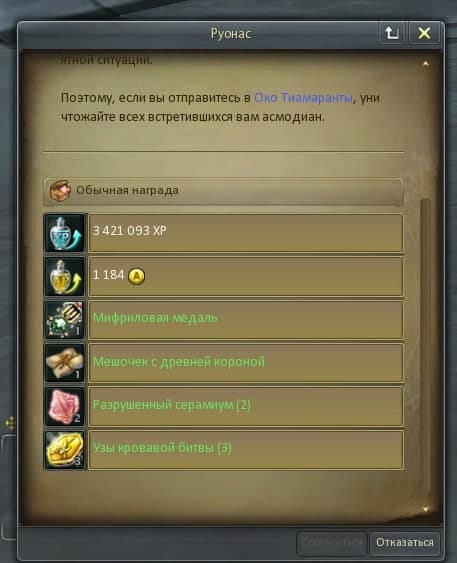Click the pink Разрушенный серамиум crystal icon

tap(65, 406)
